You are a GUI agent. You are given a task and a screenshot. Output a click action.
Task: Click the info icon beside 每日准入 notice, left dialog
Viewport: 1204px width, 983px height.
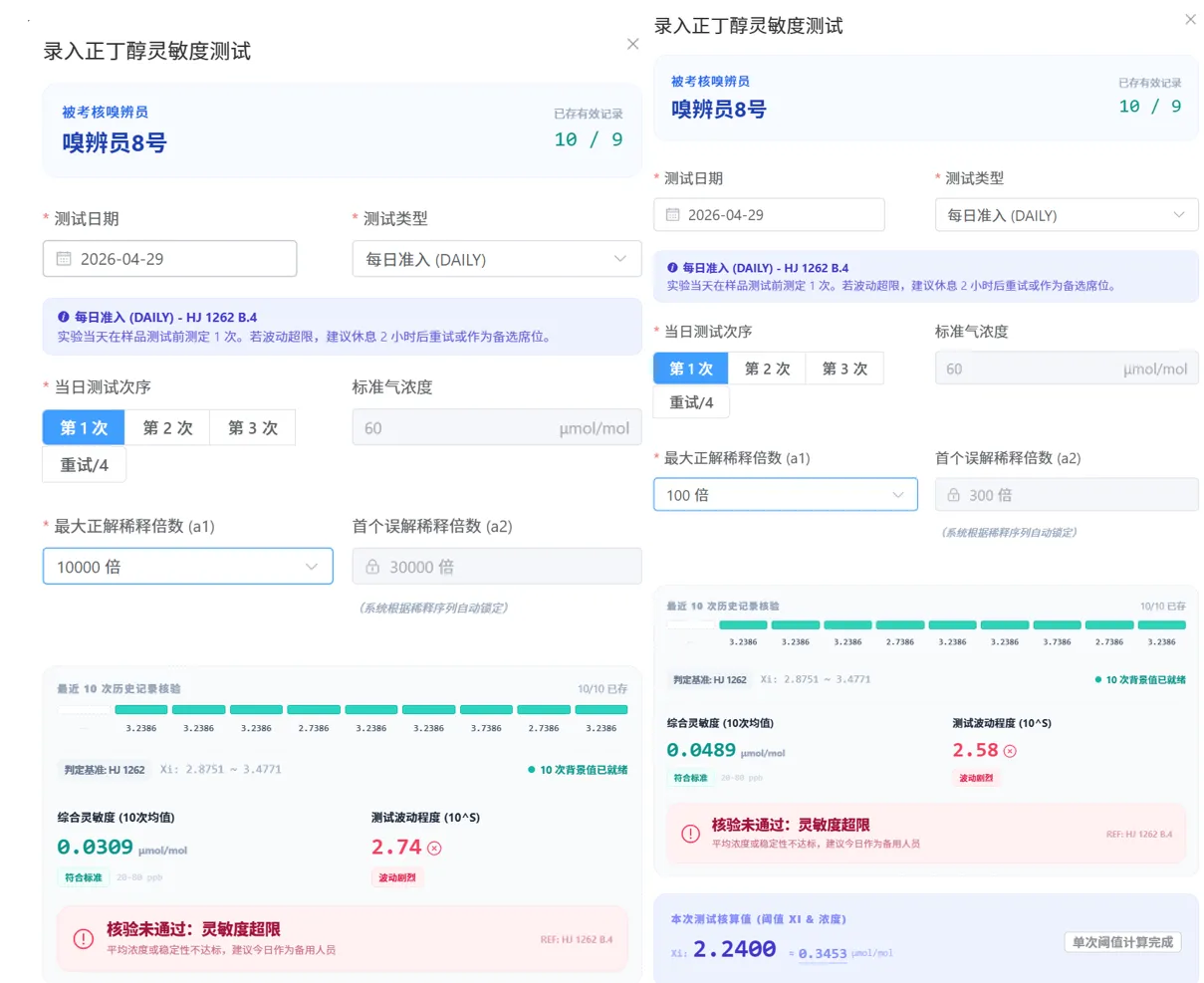[64, 317]
